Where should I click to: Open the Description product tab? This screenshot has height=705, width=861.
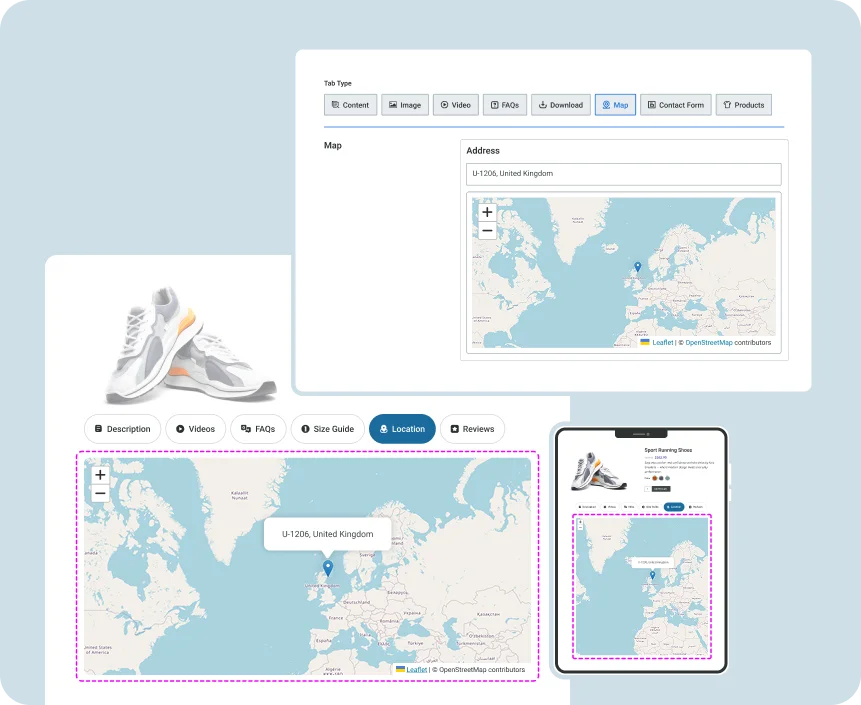[122, 429]
